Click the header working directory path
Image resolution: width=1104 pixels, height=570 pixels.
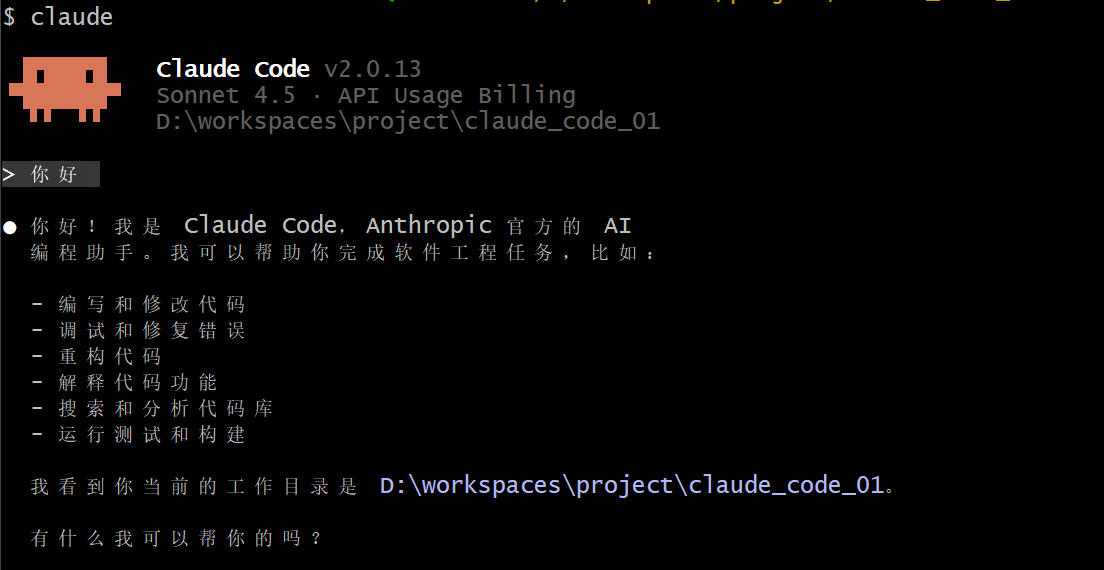[x=408, y=122]
